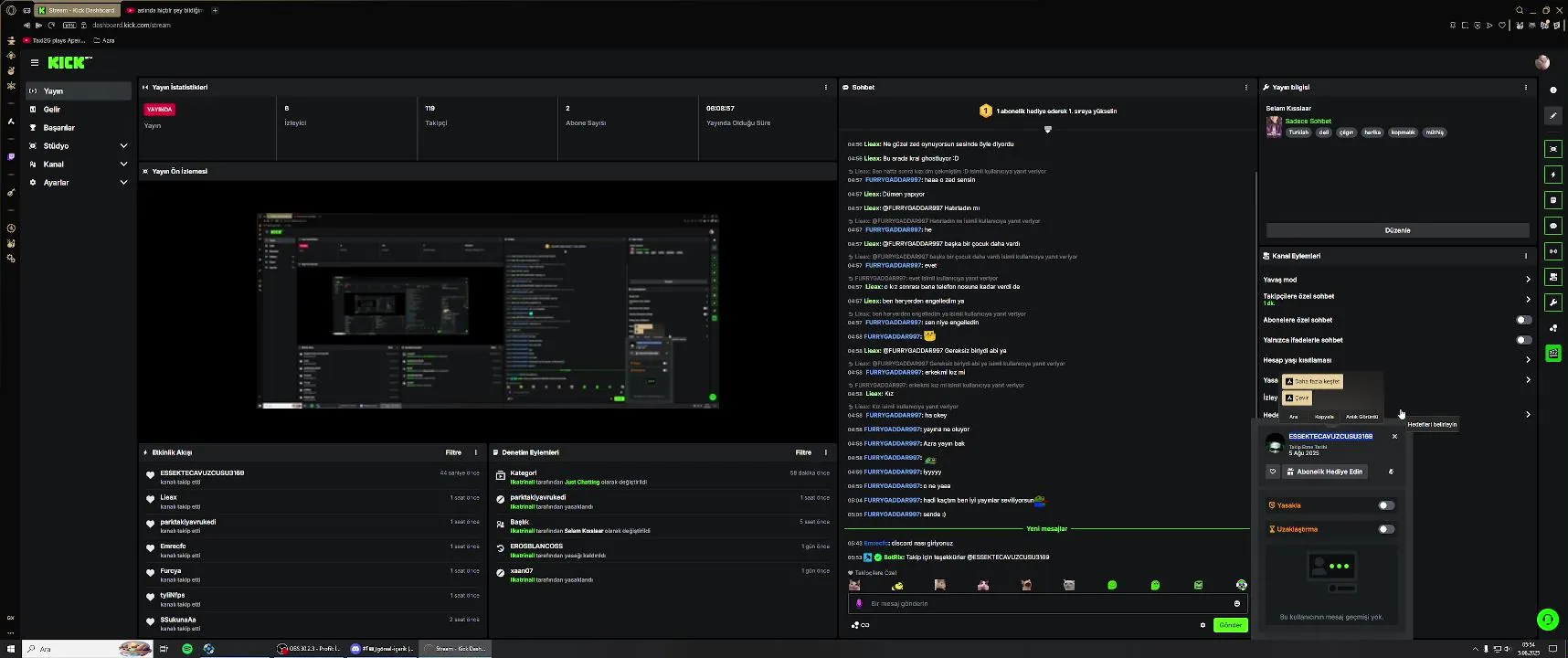Open Windows Start menu
Image resolution: width=1568 pixels, height=658 pixels.
[11, 649]
